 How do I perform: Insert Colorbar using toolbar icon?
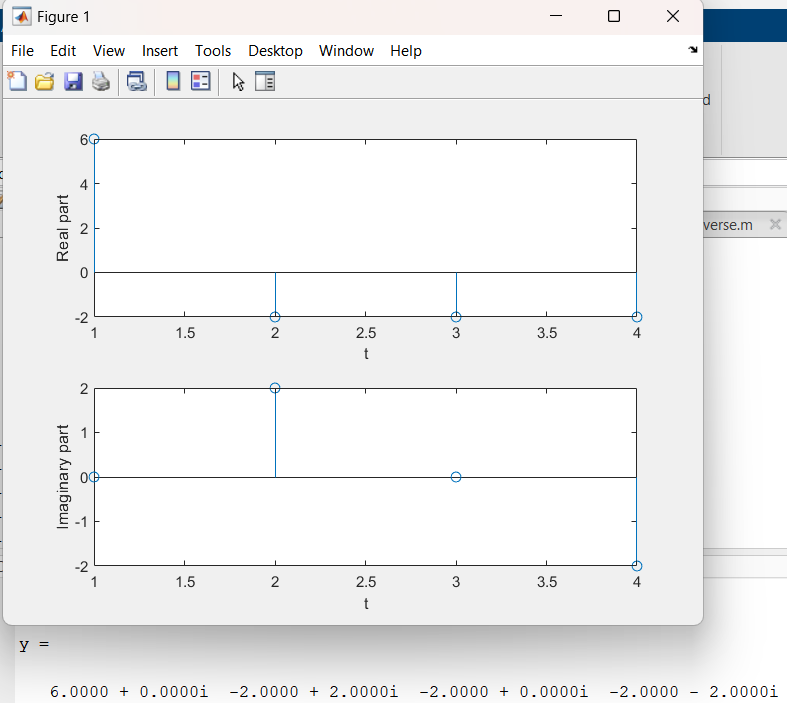click(x=173, y=81)
